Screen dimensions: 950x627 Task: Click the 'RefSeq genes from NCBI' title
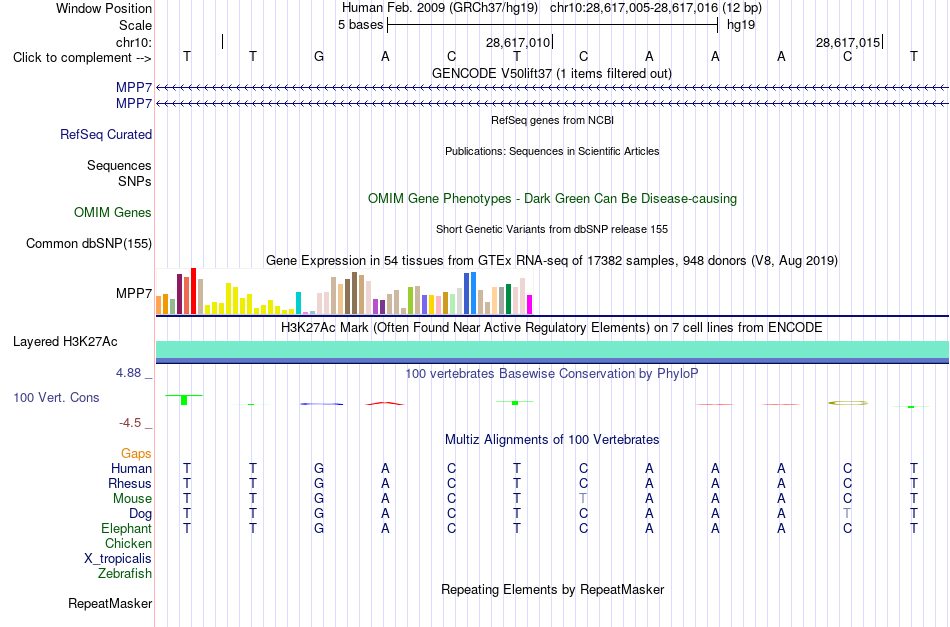click(553, 120)
